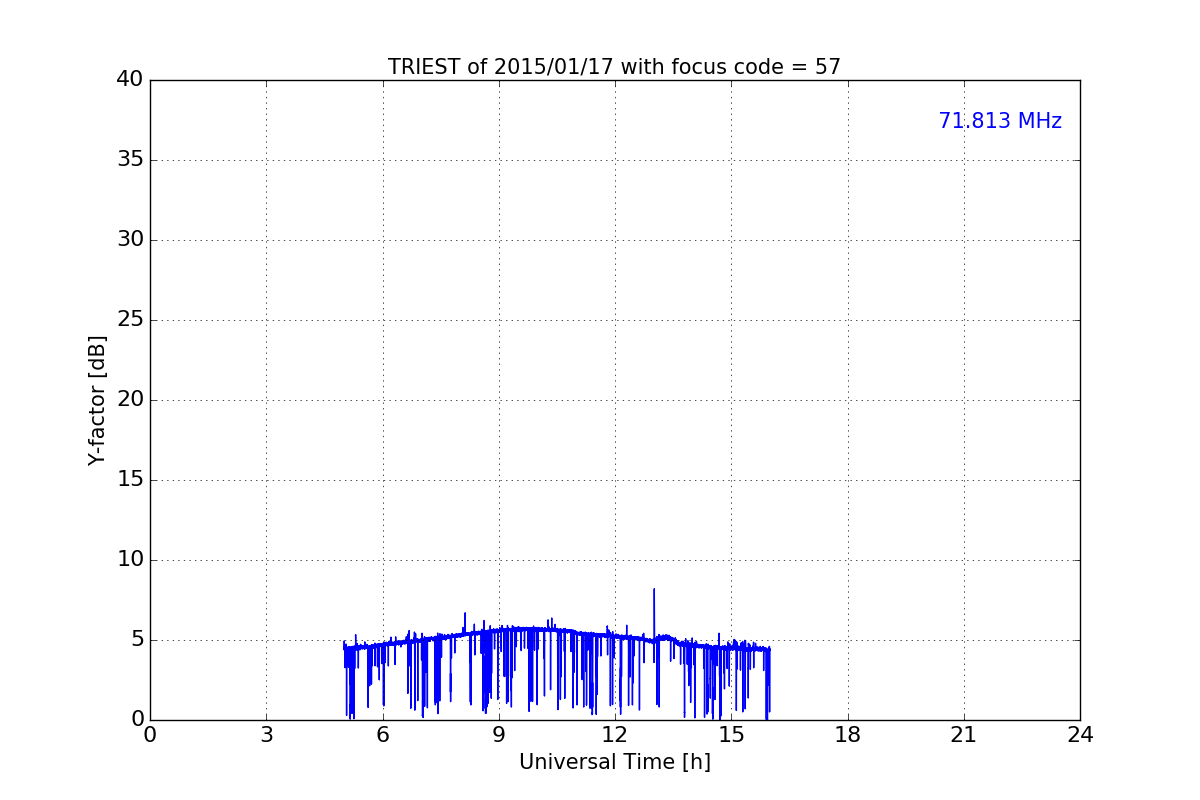Click the "71.813 MHz" frequency label
Screen dimensions: 1200x800
coord(1000,121)
